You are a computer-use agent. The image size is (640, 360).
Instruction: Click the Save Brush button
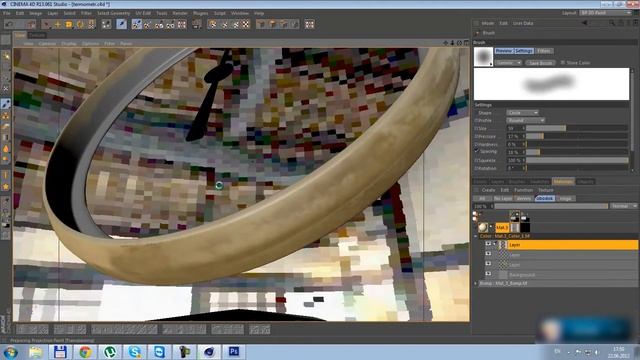pos(540,63)
